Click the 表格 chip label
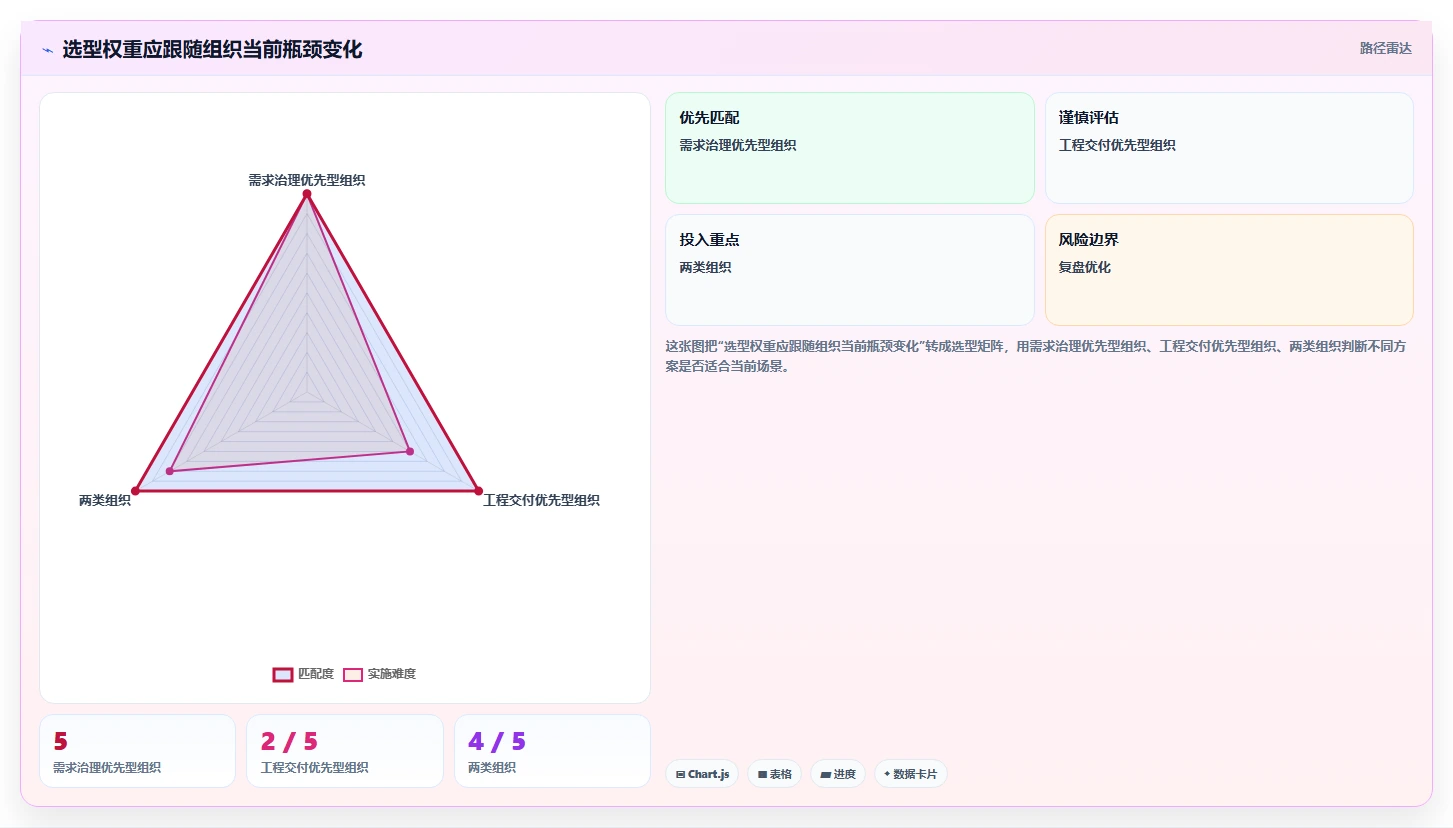The width and height of the screenshot is (1453, 828). 781,774
